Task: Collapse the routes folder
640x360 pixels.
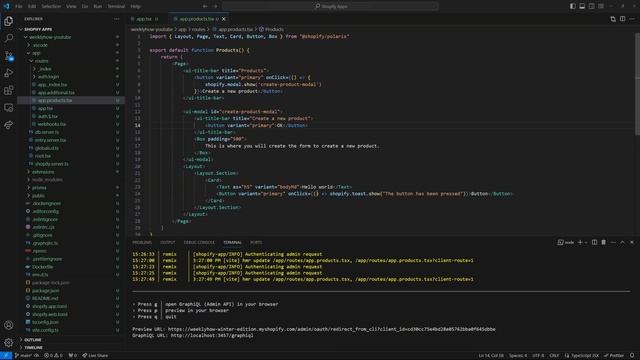Action: tap(41, 61)
